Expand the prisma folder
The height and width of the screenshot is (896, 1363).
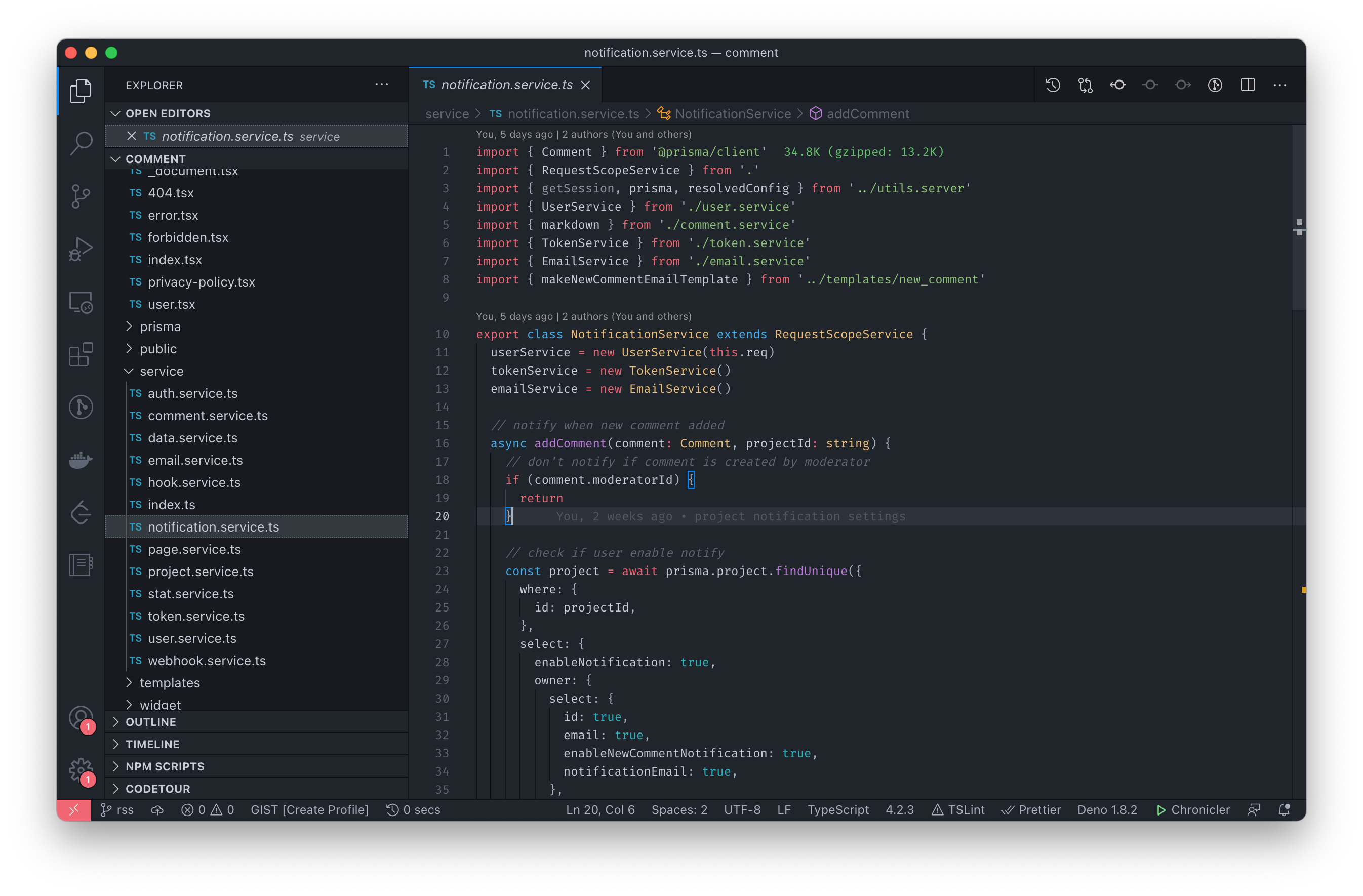(160, 327)
